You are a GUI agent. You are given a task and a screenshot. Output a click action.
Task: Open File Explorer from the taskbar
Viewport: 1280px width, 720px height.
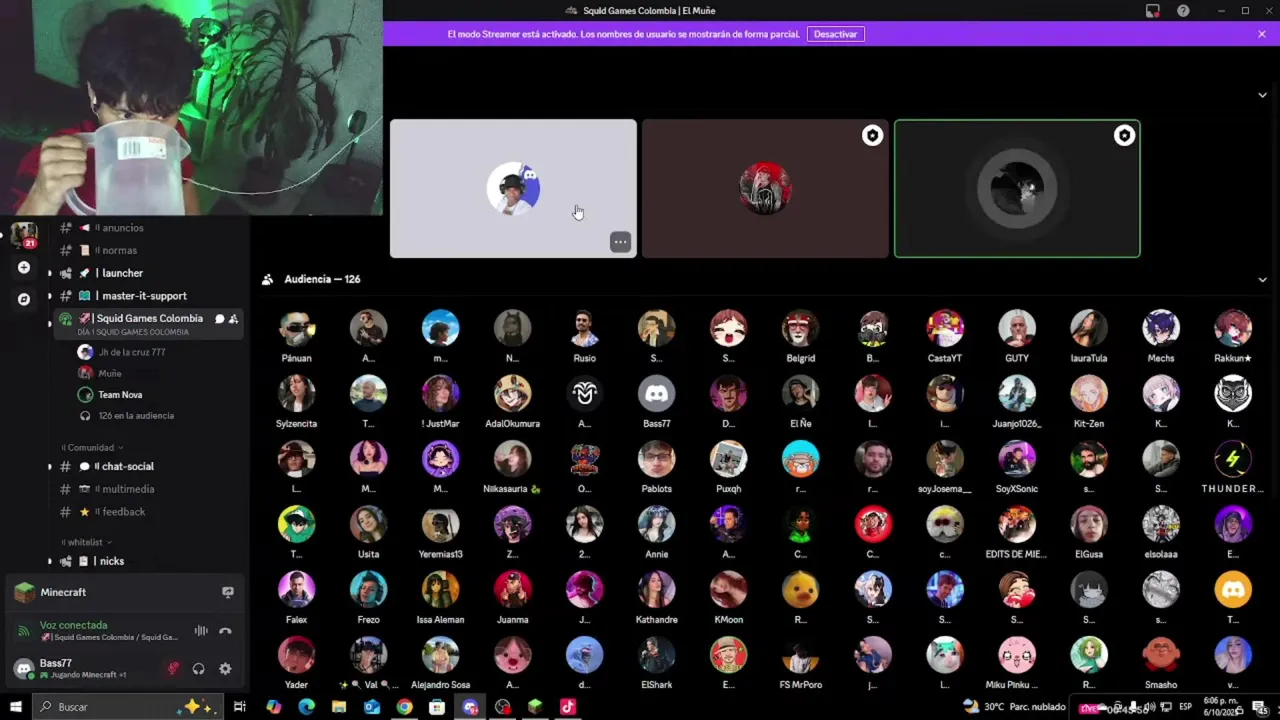point(339,707)
